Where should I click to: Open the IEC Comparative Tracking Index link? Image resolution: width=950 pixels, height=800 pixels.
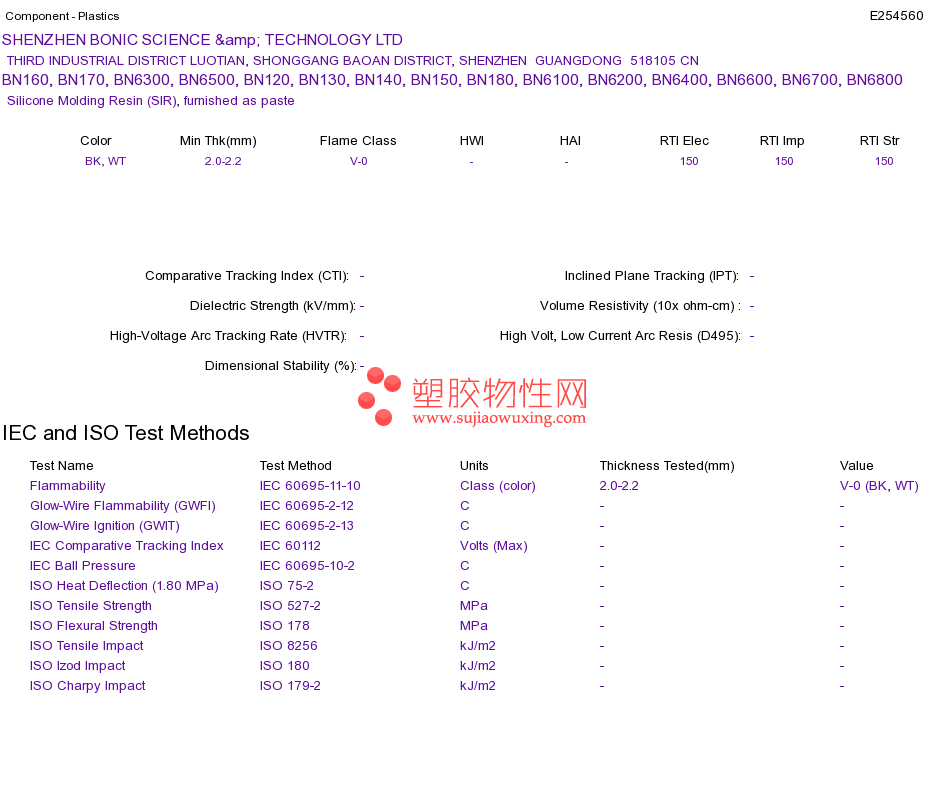pos(127,545)
